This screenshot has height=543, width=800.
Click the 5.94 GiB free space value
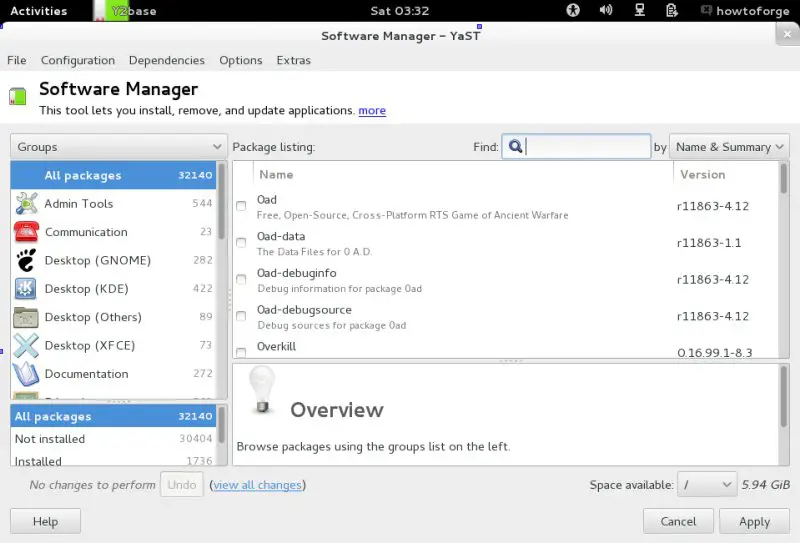765,484
